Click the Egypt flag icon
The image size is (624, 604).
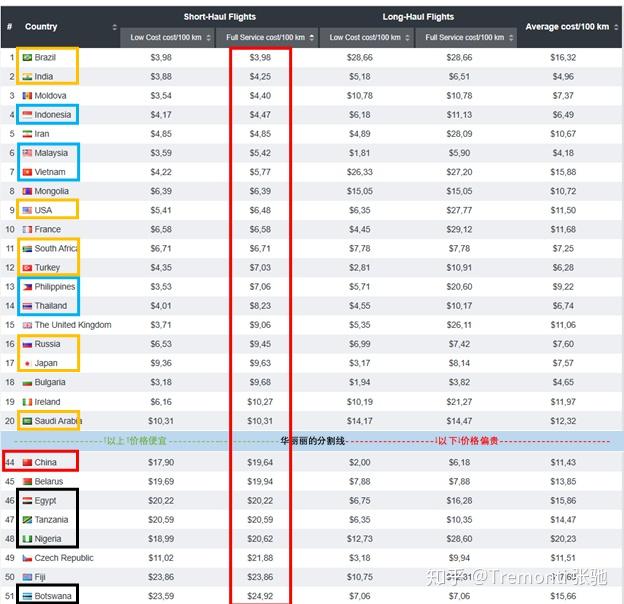[x=27, y=501]
